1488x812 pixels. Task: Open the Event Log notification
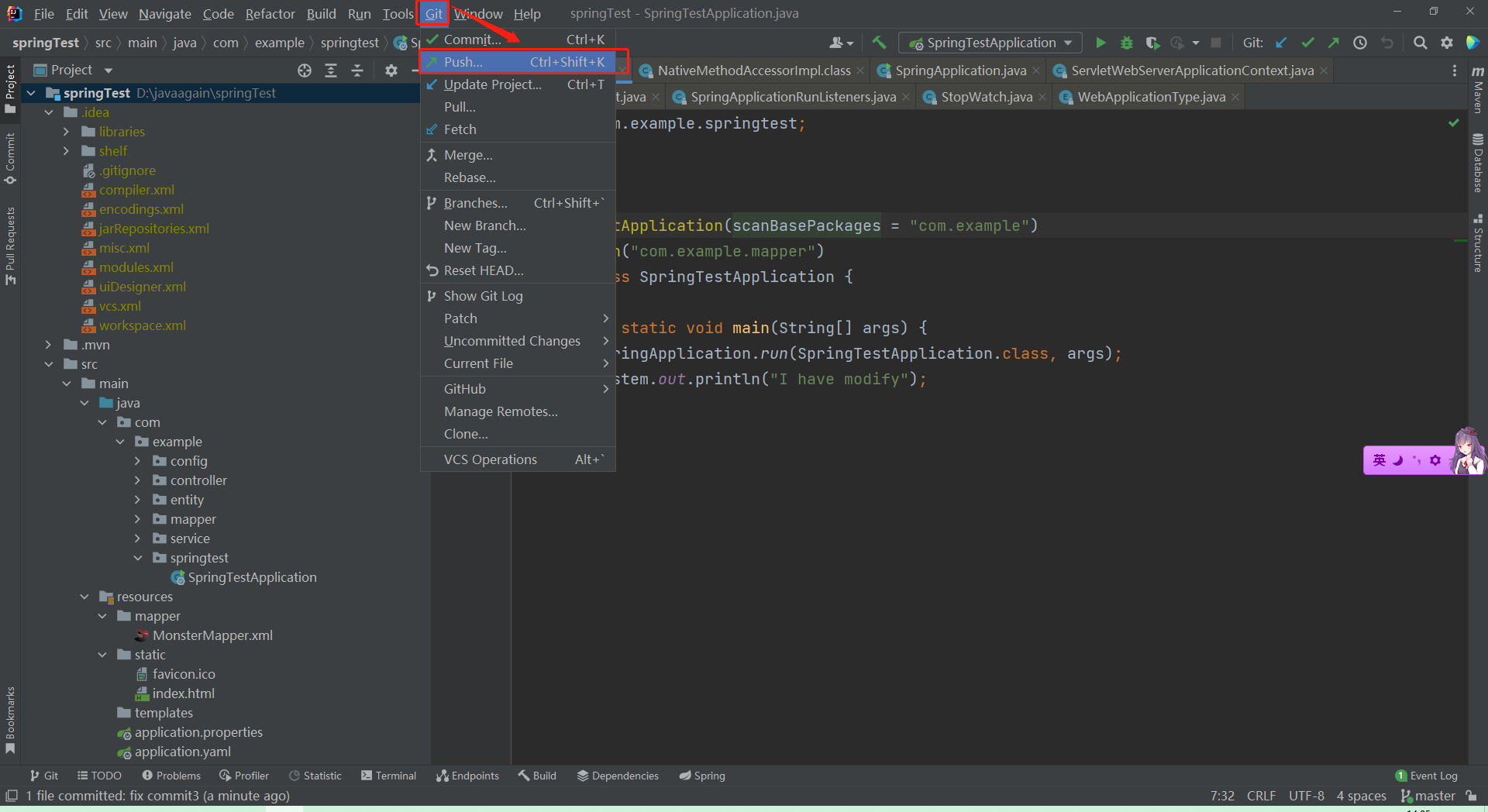point(1426,776)
